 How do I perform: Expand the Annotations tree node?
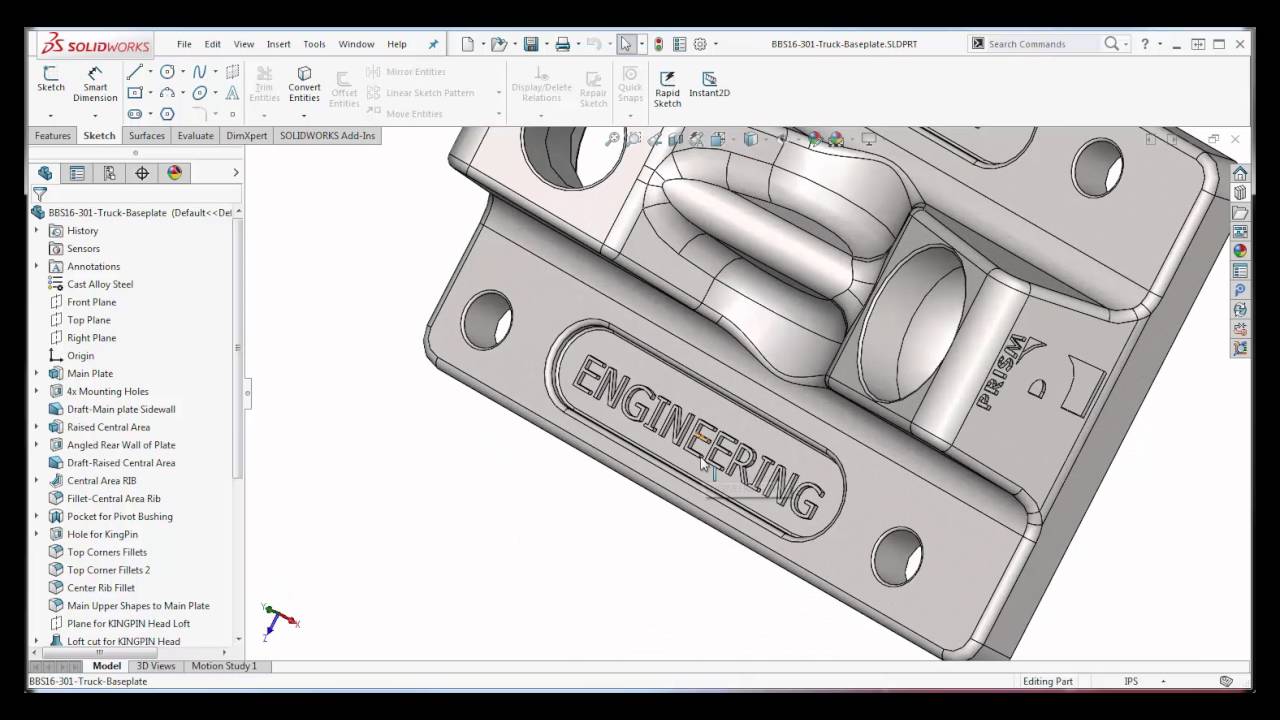(37, 266)
